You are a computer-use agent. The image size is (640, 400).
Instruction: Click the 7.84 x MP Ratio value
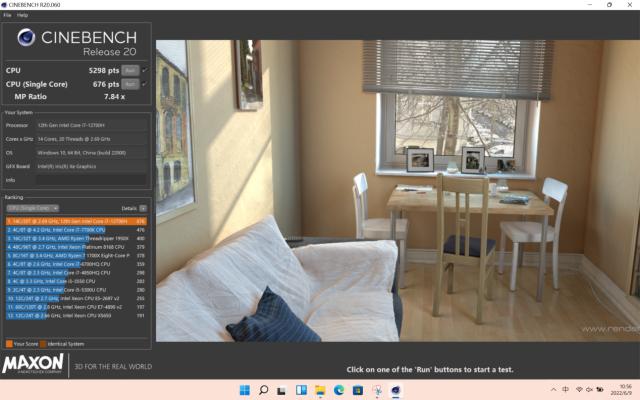click(115, 97)
